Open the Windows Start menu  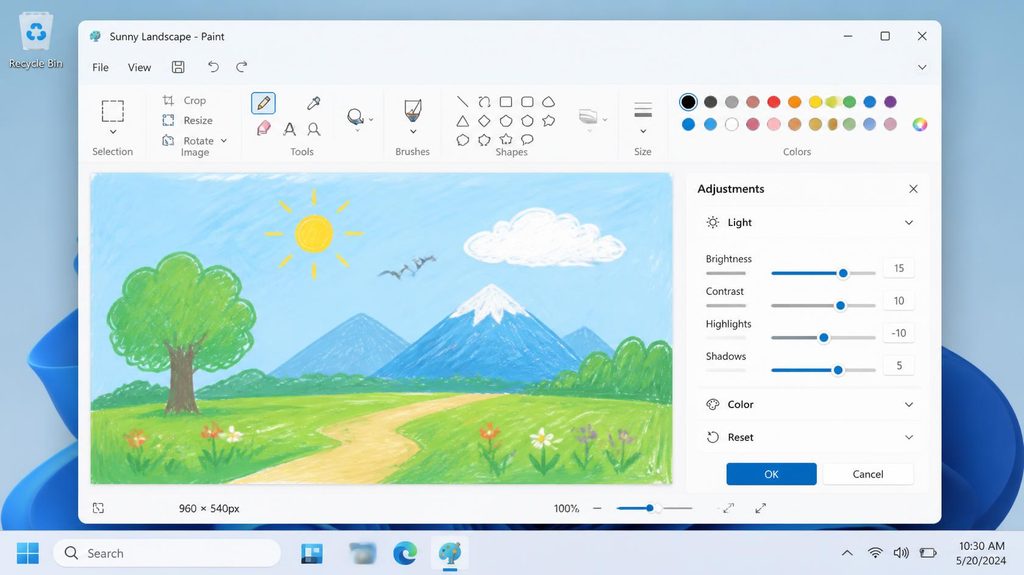[x=27, y=553]
